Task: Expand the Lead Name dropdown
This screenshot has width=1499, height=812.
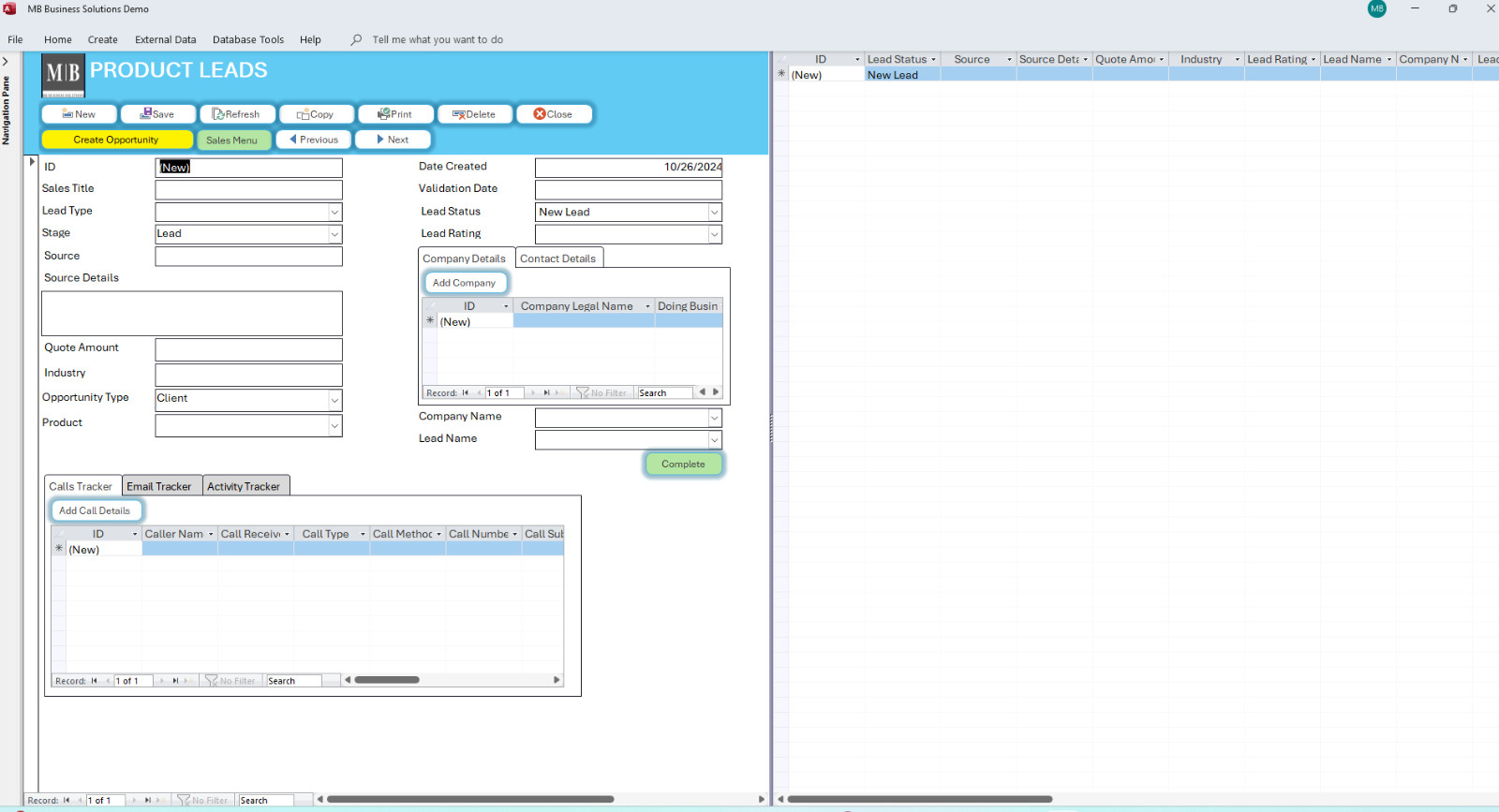Action: [714, 439]
